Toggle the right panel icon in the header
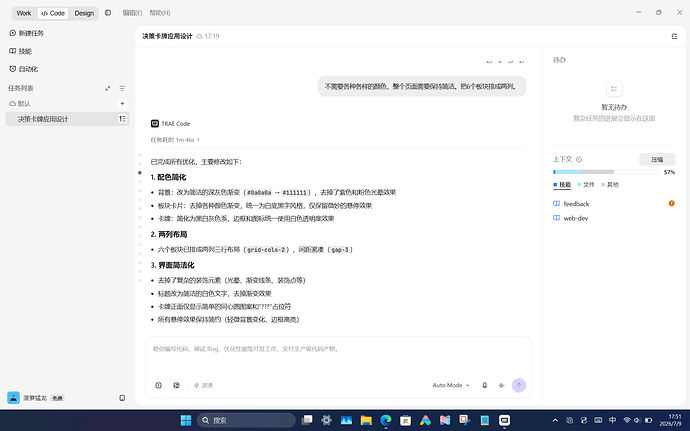Image resolution: width=690 pixels, height=431 pixels. (674, 36)
